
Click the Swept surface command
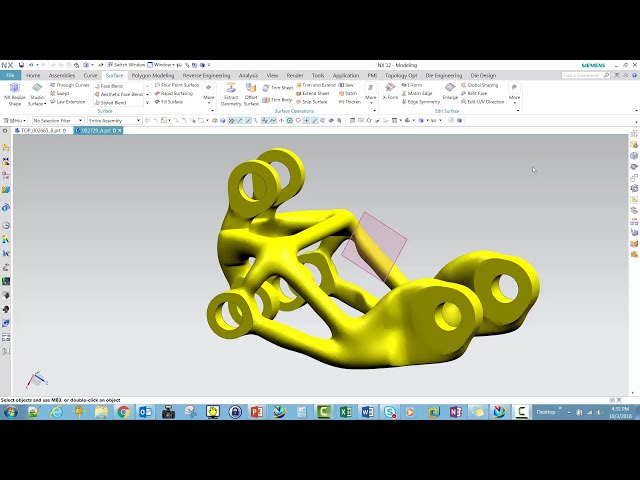click(x=60, y=93)
